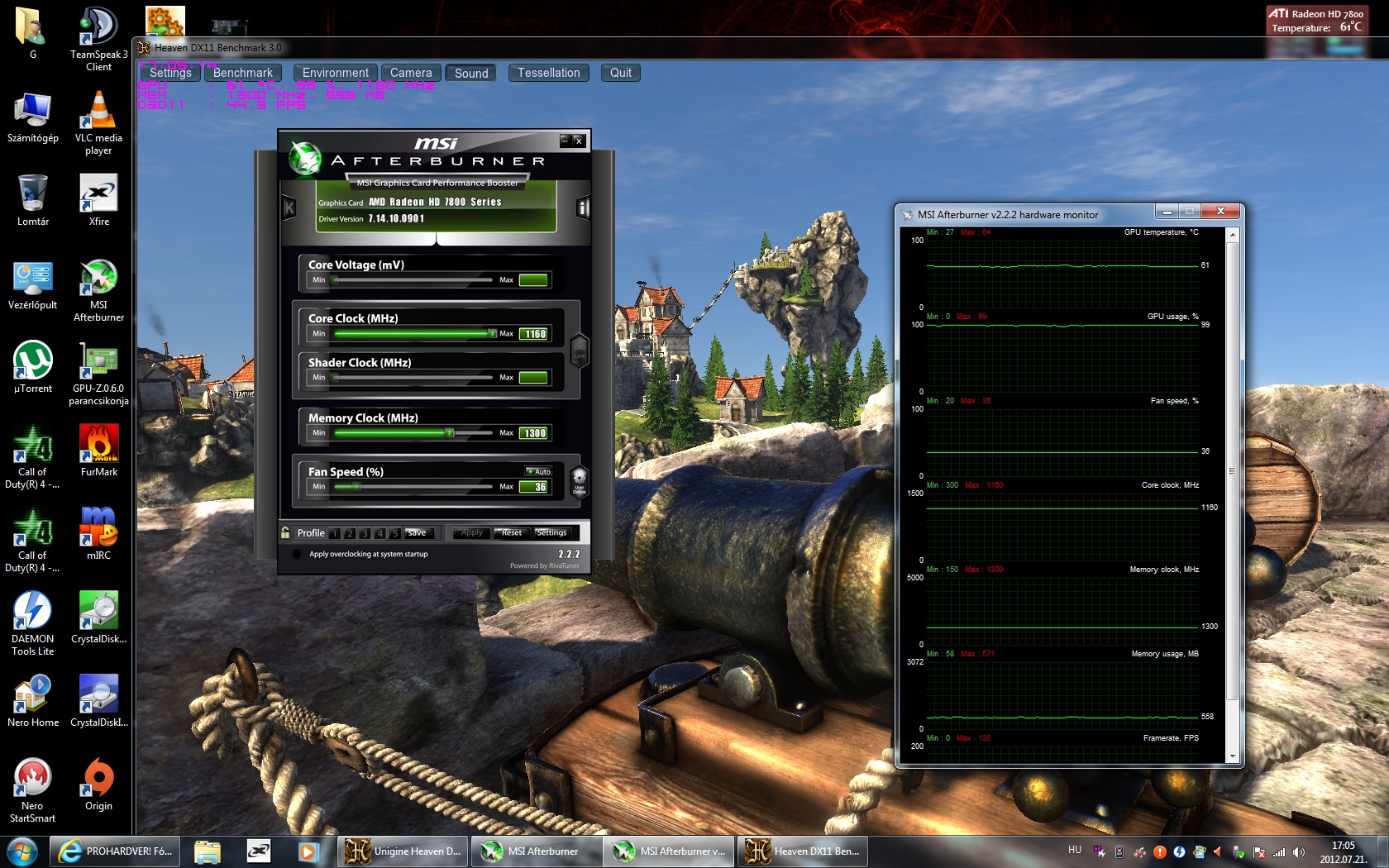
Task: Toggle Apply overclocking at system startup
Action: point(297,554)
